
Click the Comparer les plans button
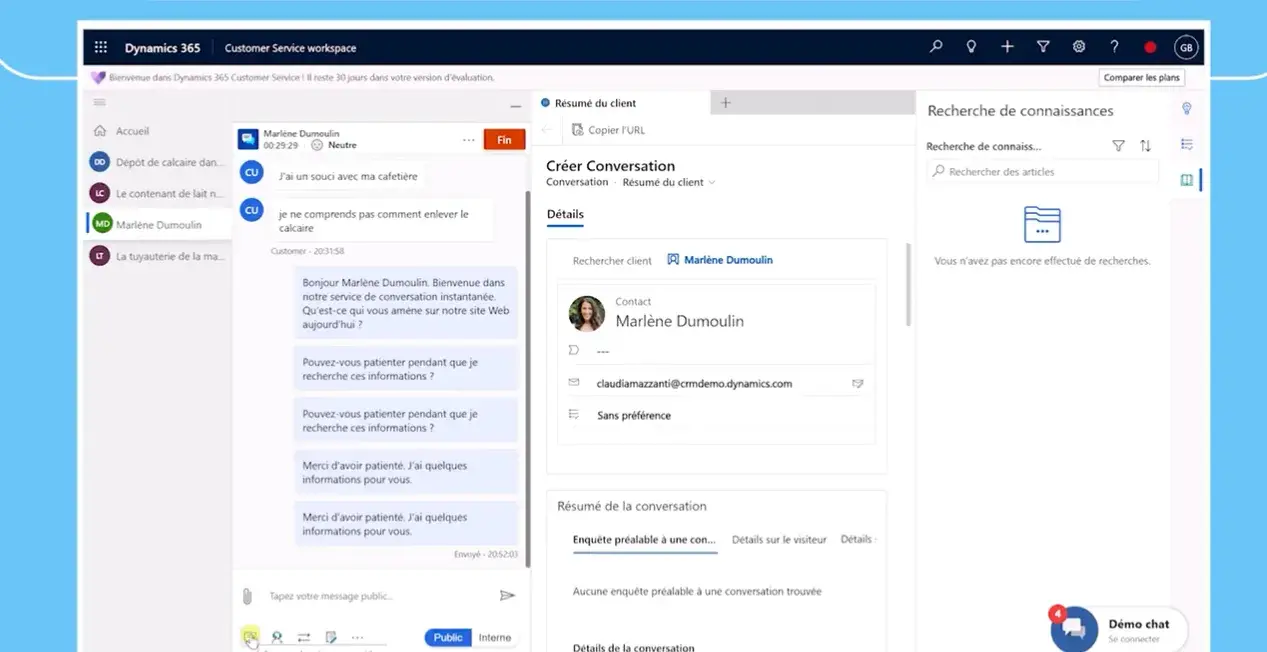(x=1141, y=78)
